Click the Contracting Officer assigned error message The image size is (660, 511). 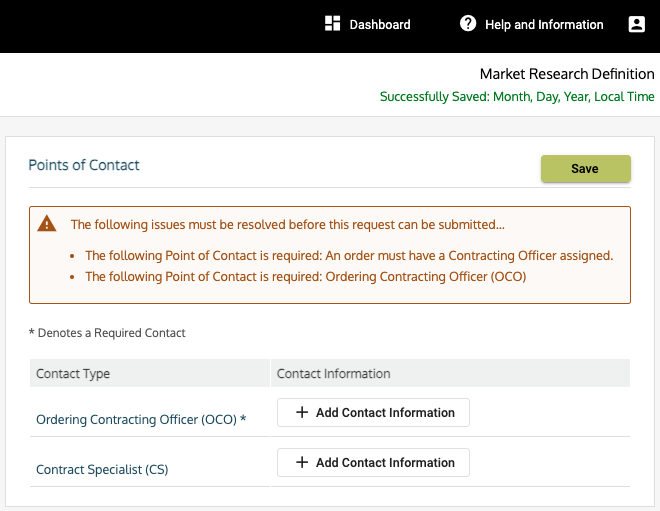[349, 255]
